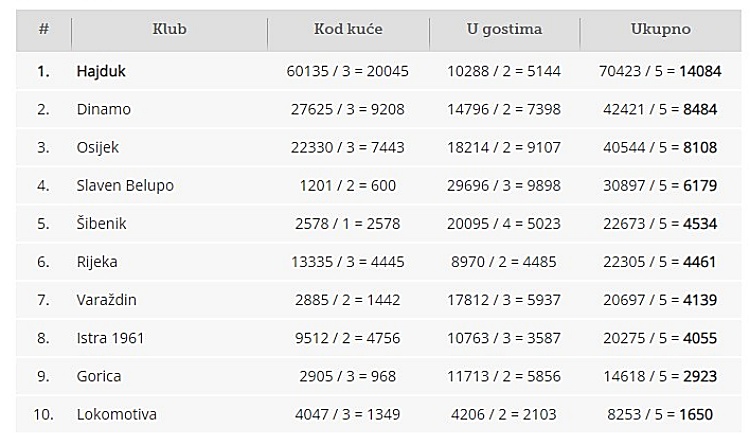Viewport: 750px width, 445px height.
Task: Open the Hajduk club entry
Action: coord(101,71)
